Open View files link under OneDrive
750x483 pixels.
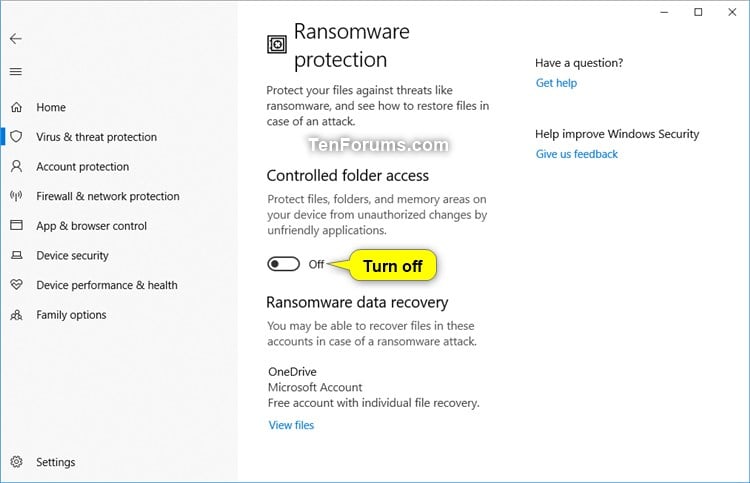291,425
